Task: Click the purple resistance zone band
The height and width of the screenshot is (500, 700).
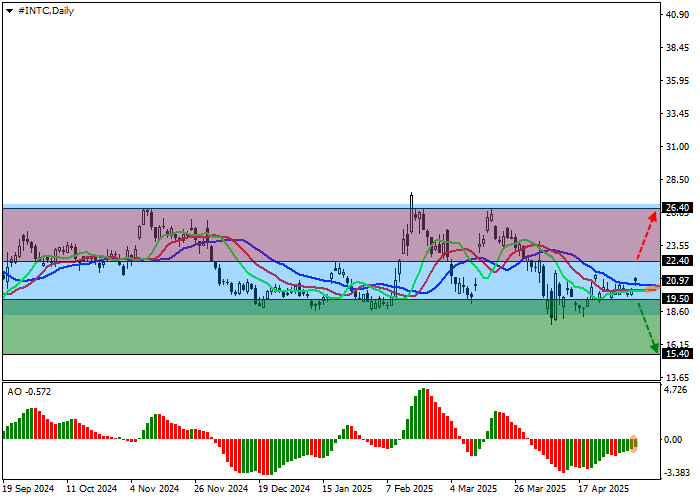Action: point(300,234)
